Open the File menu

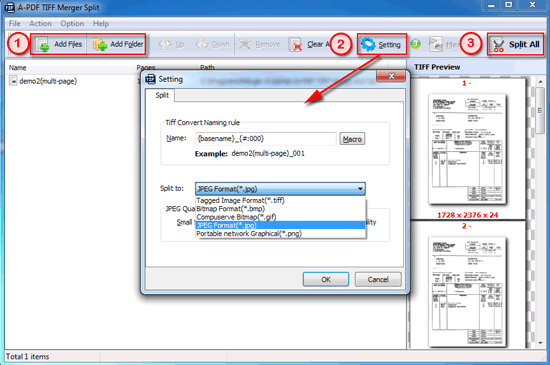(x=14, y=23)
